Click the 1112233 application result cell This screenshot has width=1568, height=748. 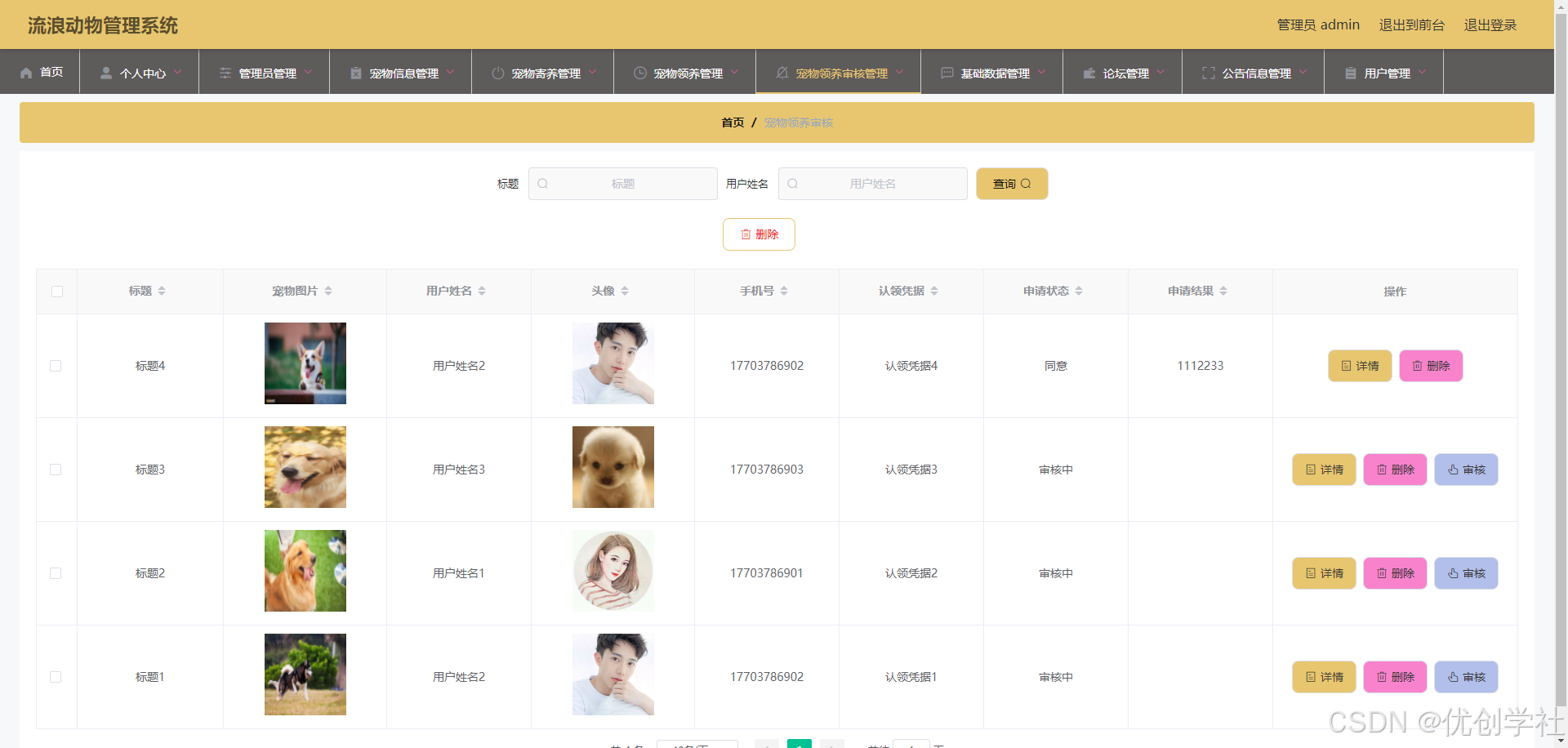point(1200,366)
